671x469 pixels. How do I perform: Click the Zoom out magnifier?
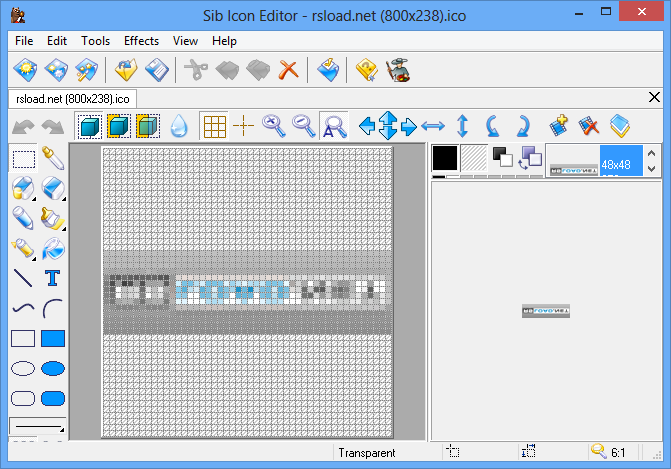pos(304,126)
